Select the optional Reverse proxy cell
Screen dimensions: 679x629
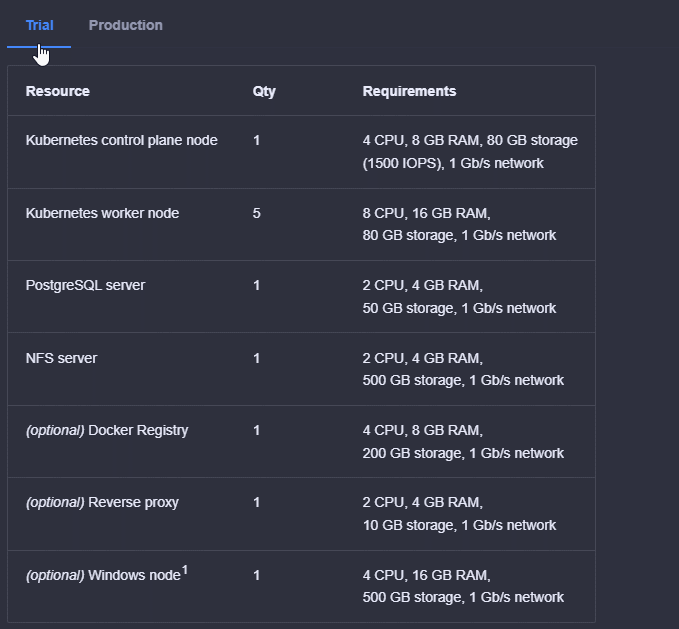102,502
